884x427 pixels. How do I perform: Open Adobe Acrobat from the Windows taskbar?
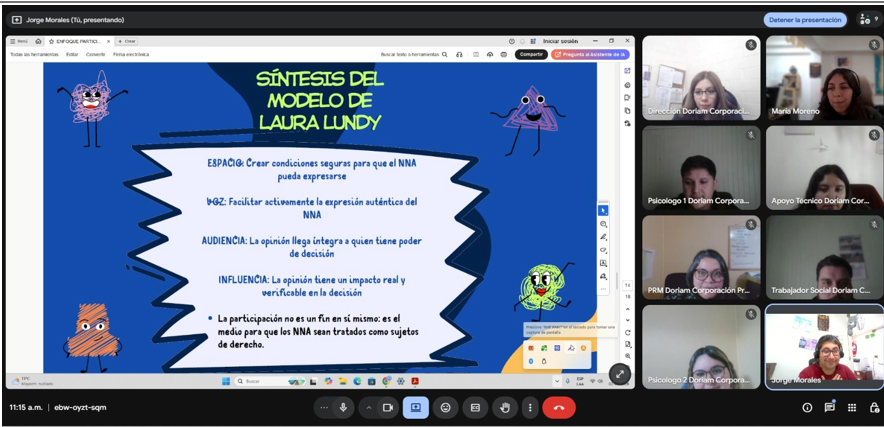[x=415, y=381]
